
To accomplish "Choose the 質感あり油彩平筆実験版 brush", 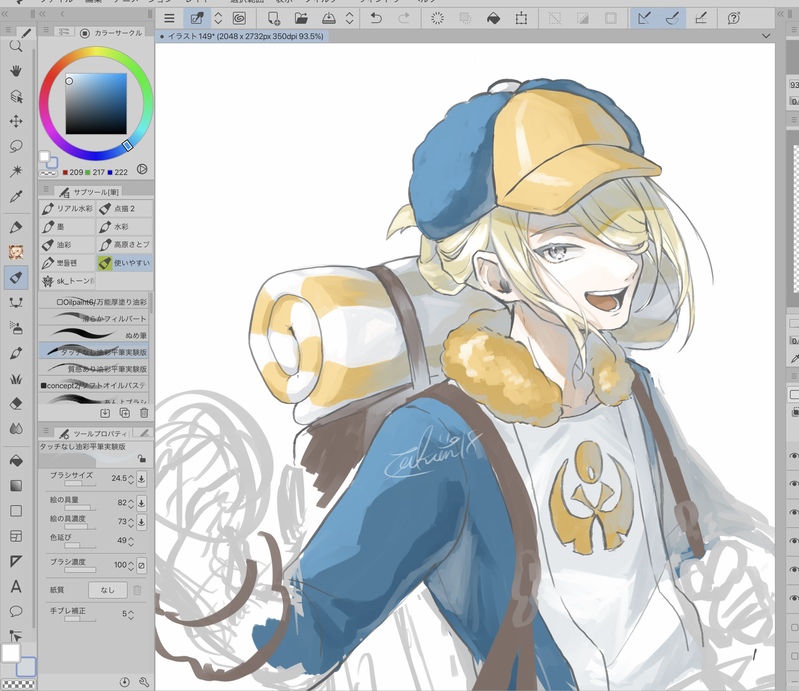I will (x=94, y=368).
